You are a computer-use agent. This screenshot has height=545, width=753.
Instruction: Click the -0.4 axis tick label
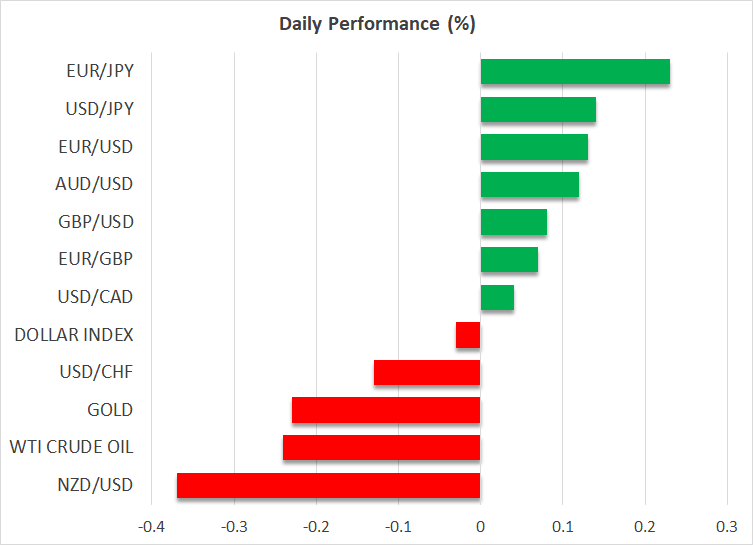(x=151, y=526)
